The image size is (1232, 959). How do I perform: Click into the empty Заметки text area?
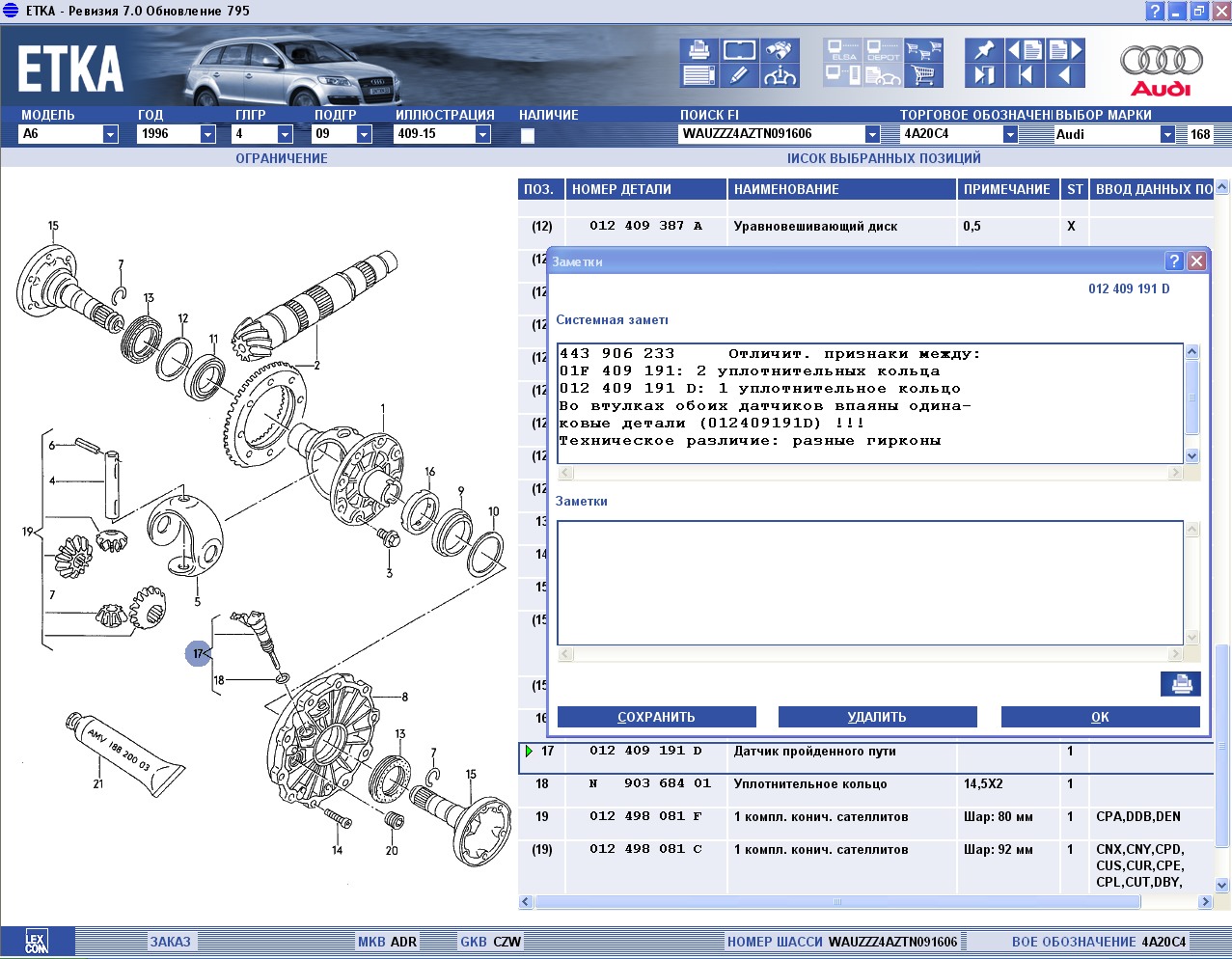tap(870, 583)
